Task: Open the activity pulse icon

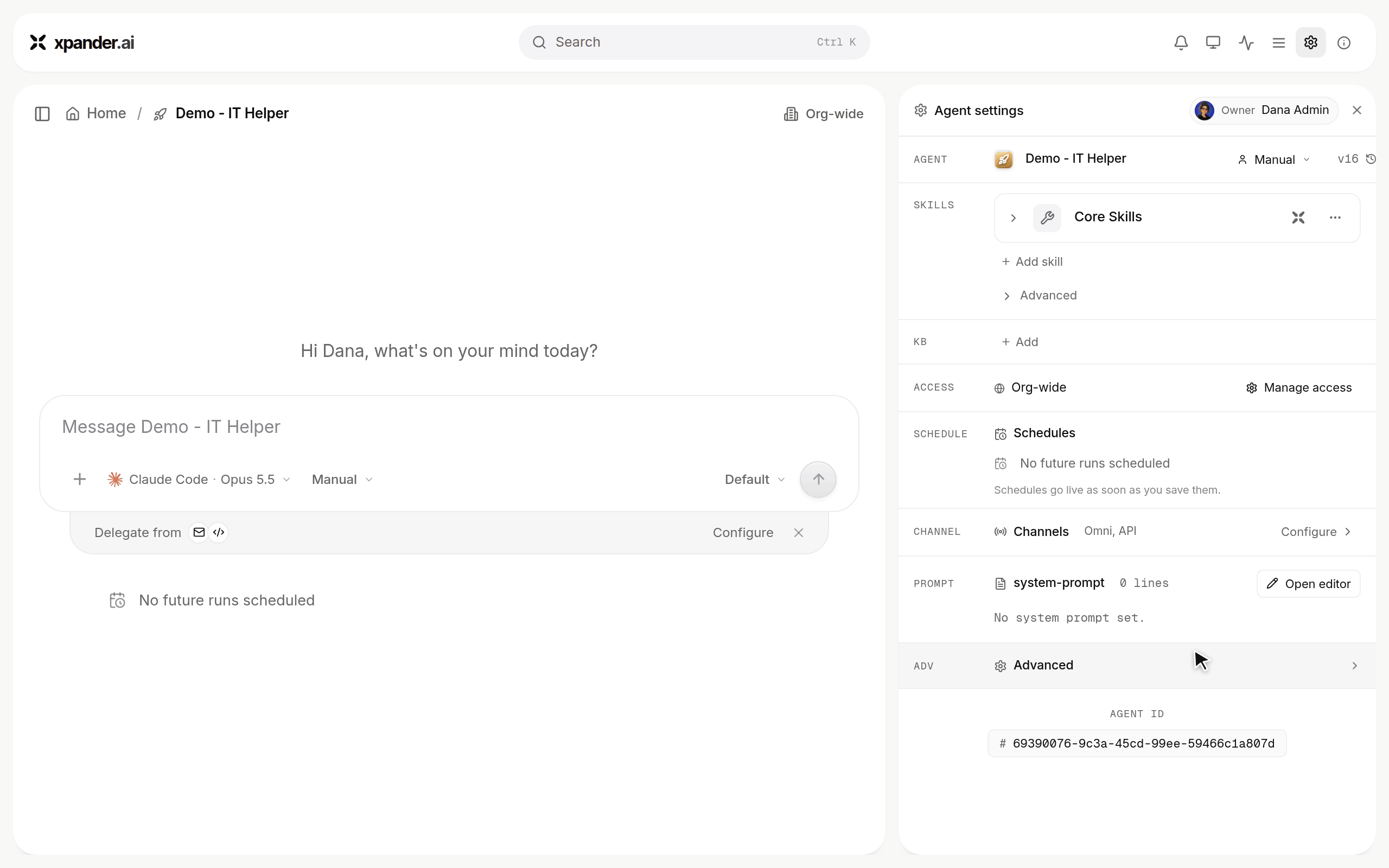Action: 1246,42
